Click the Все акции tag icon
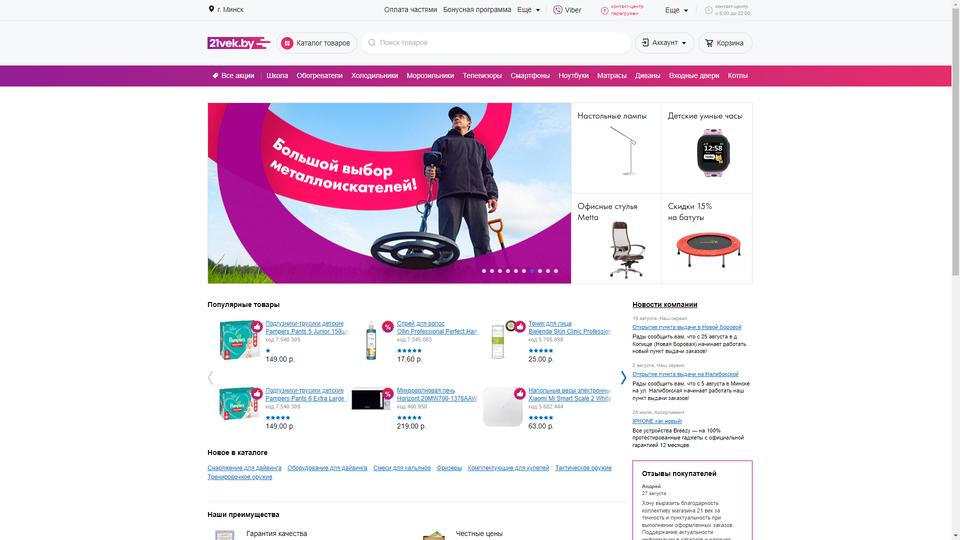Image resolution: width=960 pixels, height=540 pixels. (215, 76)
